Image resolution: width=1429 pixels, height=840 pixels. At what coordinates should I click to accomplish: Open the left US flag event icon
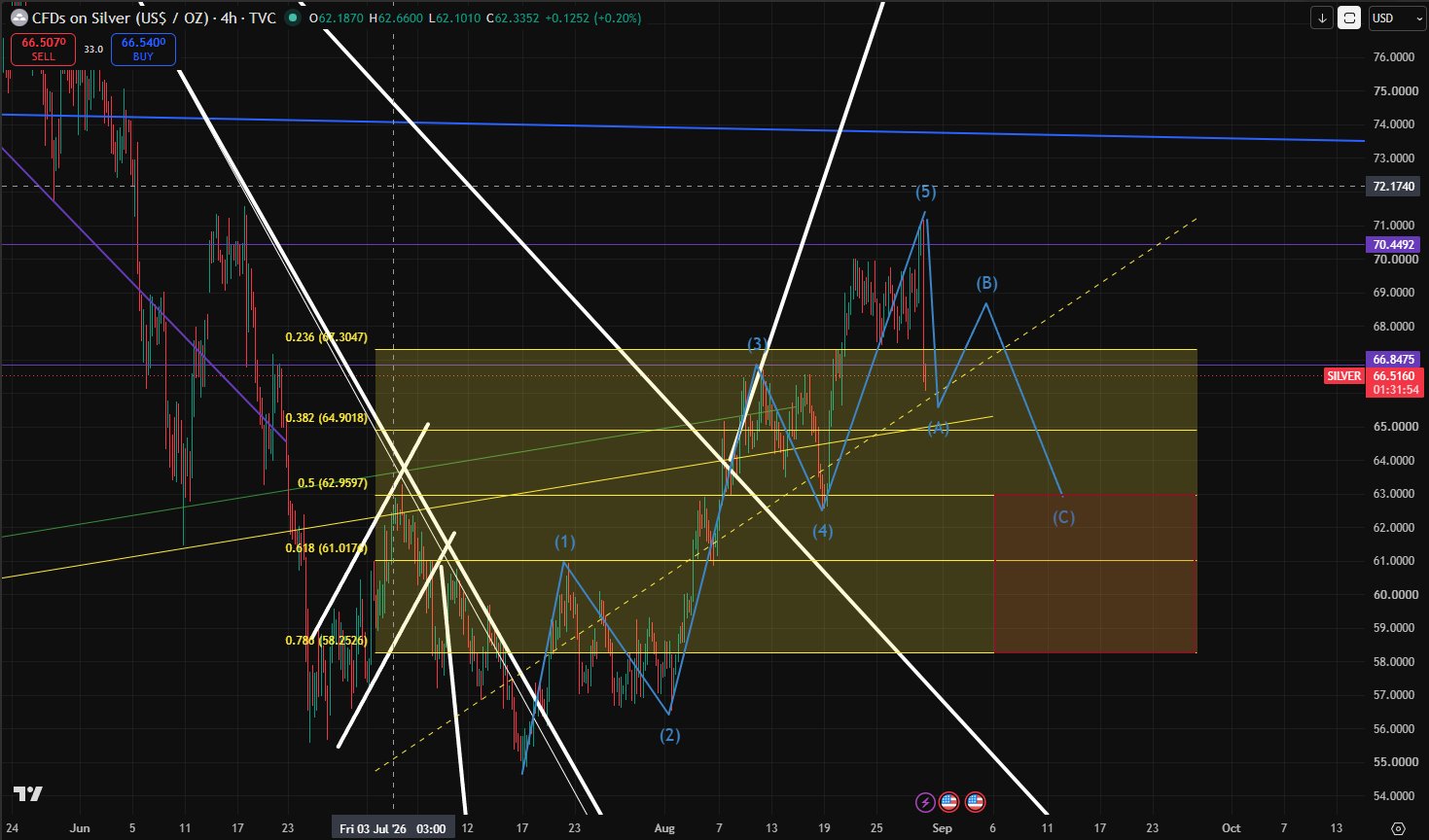[949, 802]
